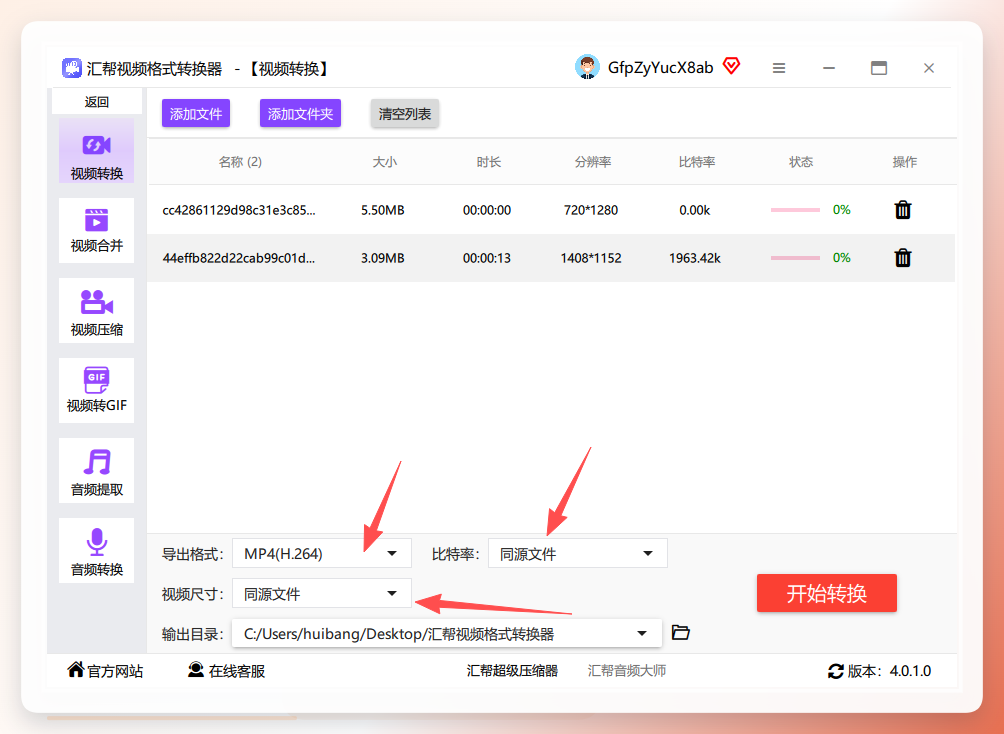This screenshot has width=1004, height=734.
Task: Click the 00:00:13 duration cell
Action: click(x=487, y=258)
